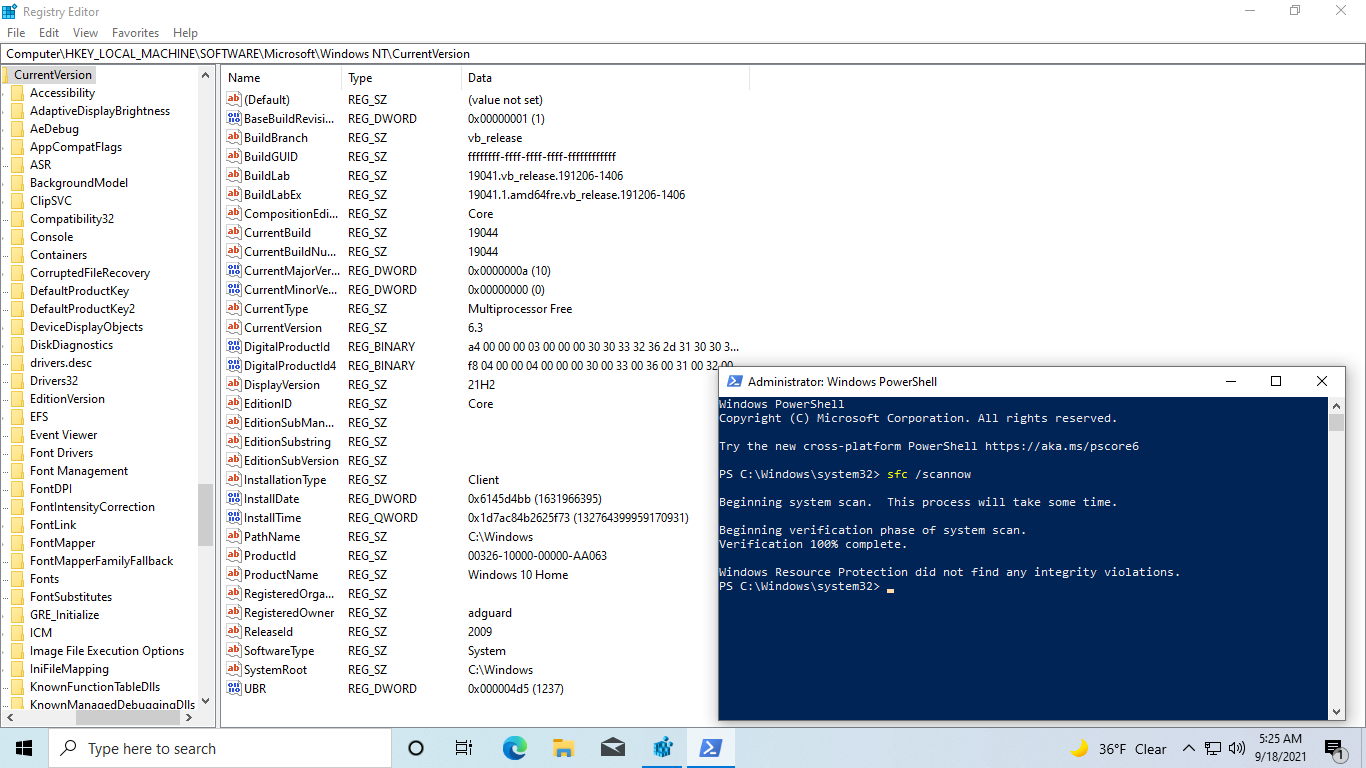Select the IniFileMapping key

[69, 669]
